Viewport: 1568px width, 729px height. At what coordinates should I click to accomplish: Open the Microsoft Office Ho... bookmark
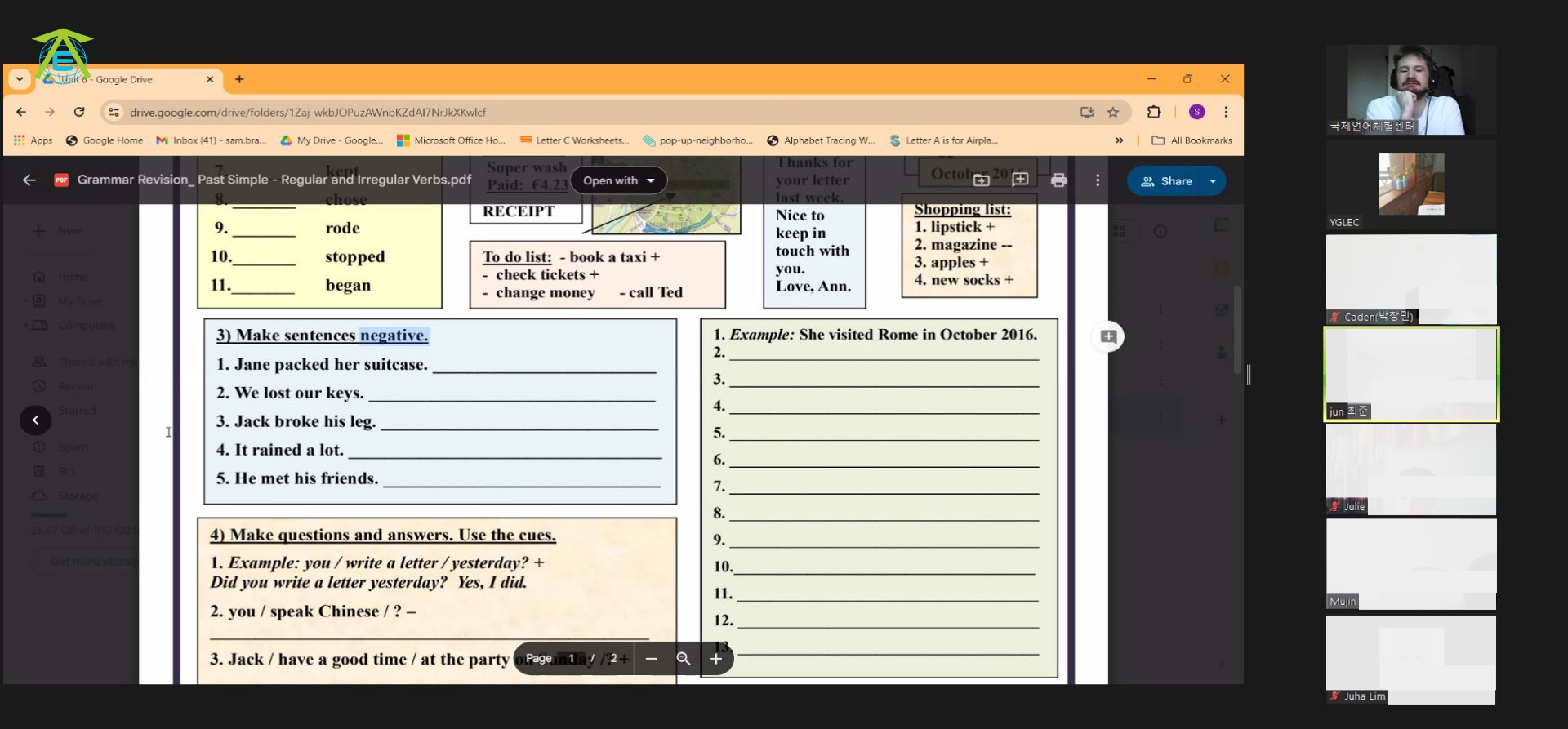point(451,140)
